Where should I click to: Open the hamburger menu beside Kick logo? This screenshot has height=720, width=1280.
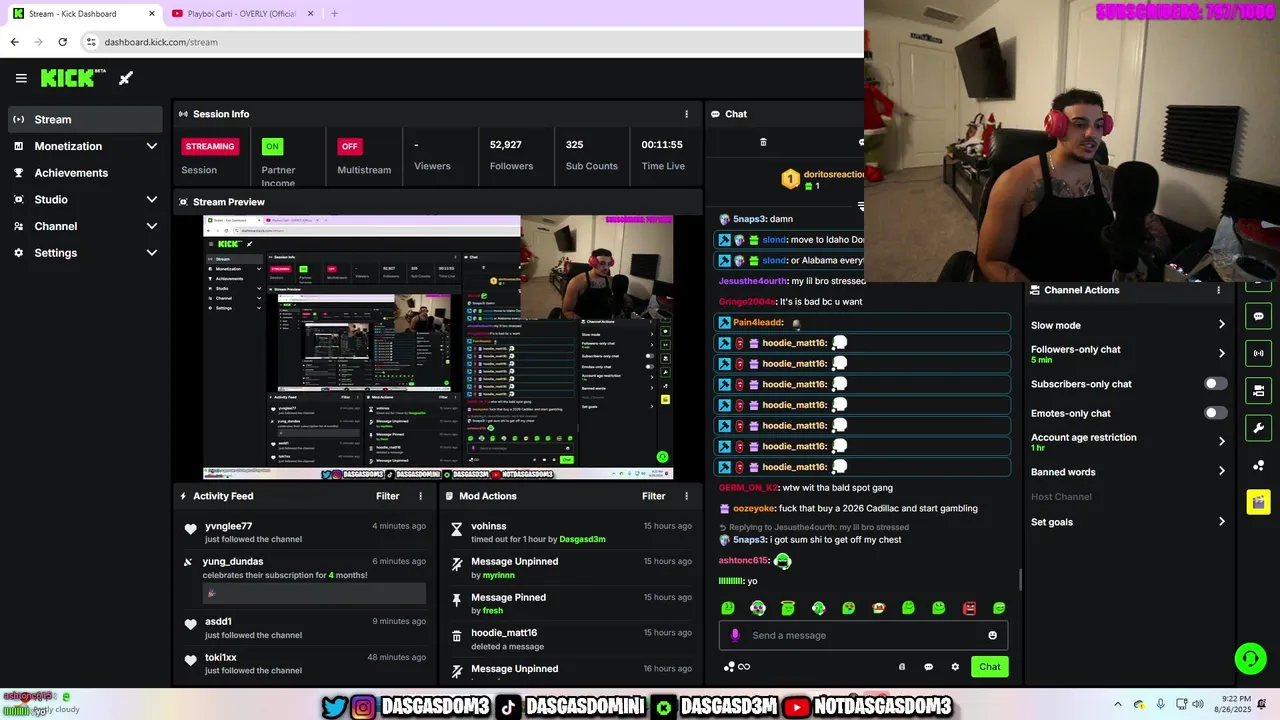coord(21,78)
